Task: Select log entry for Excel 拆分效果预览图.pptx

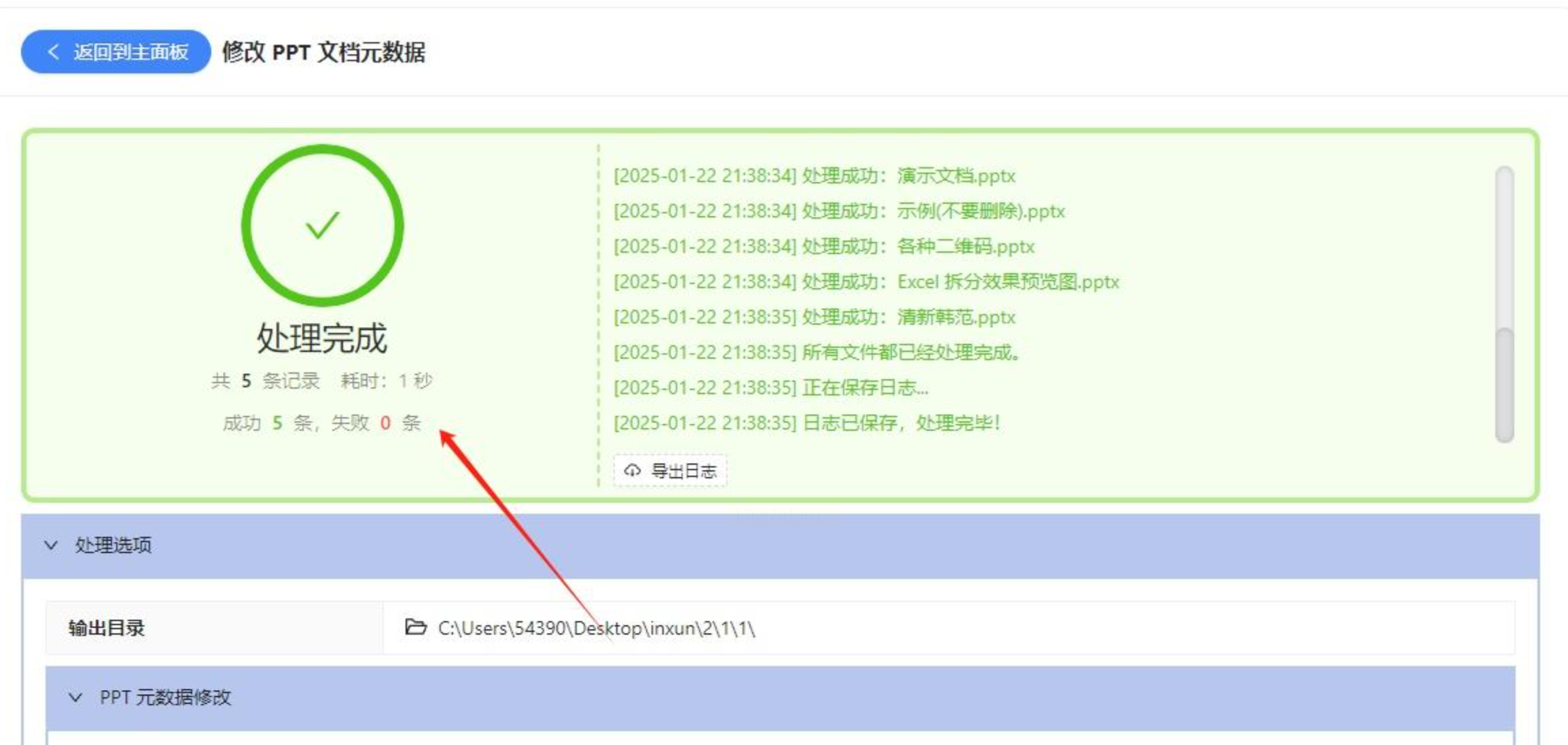Action: click(x=866, y=282)
